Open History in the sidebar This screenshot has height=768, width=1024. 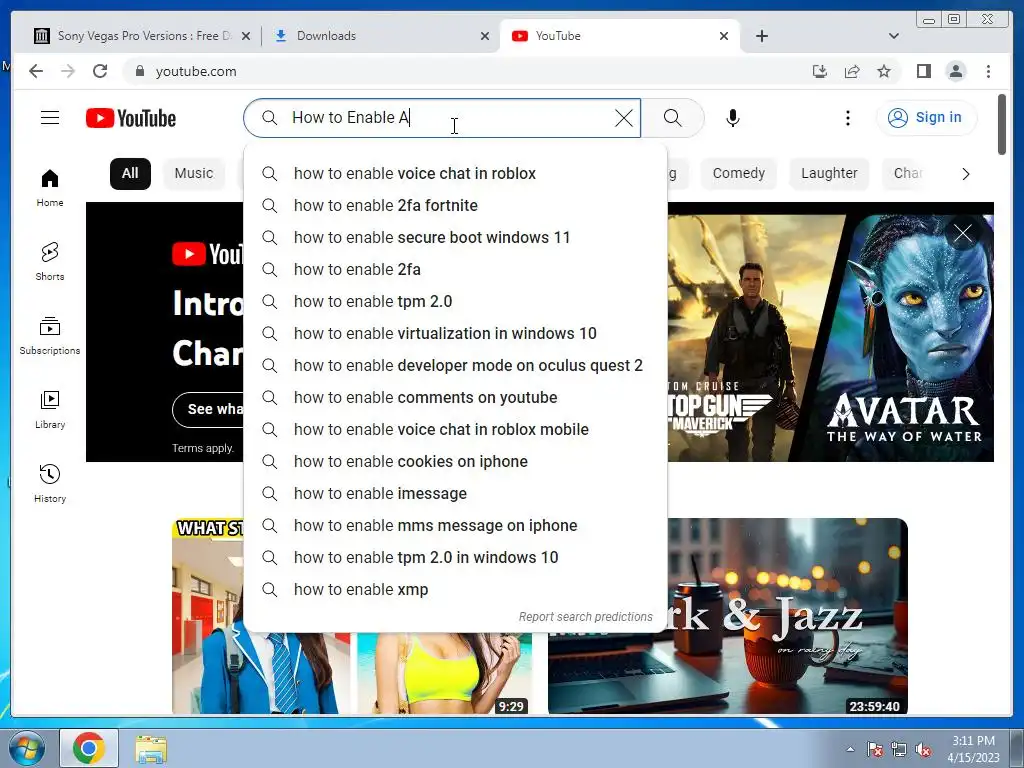(50, 484)
